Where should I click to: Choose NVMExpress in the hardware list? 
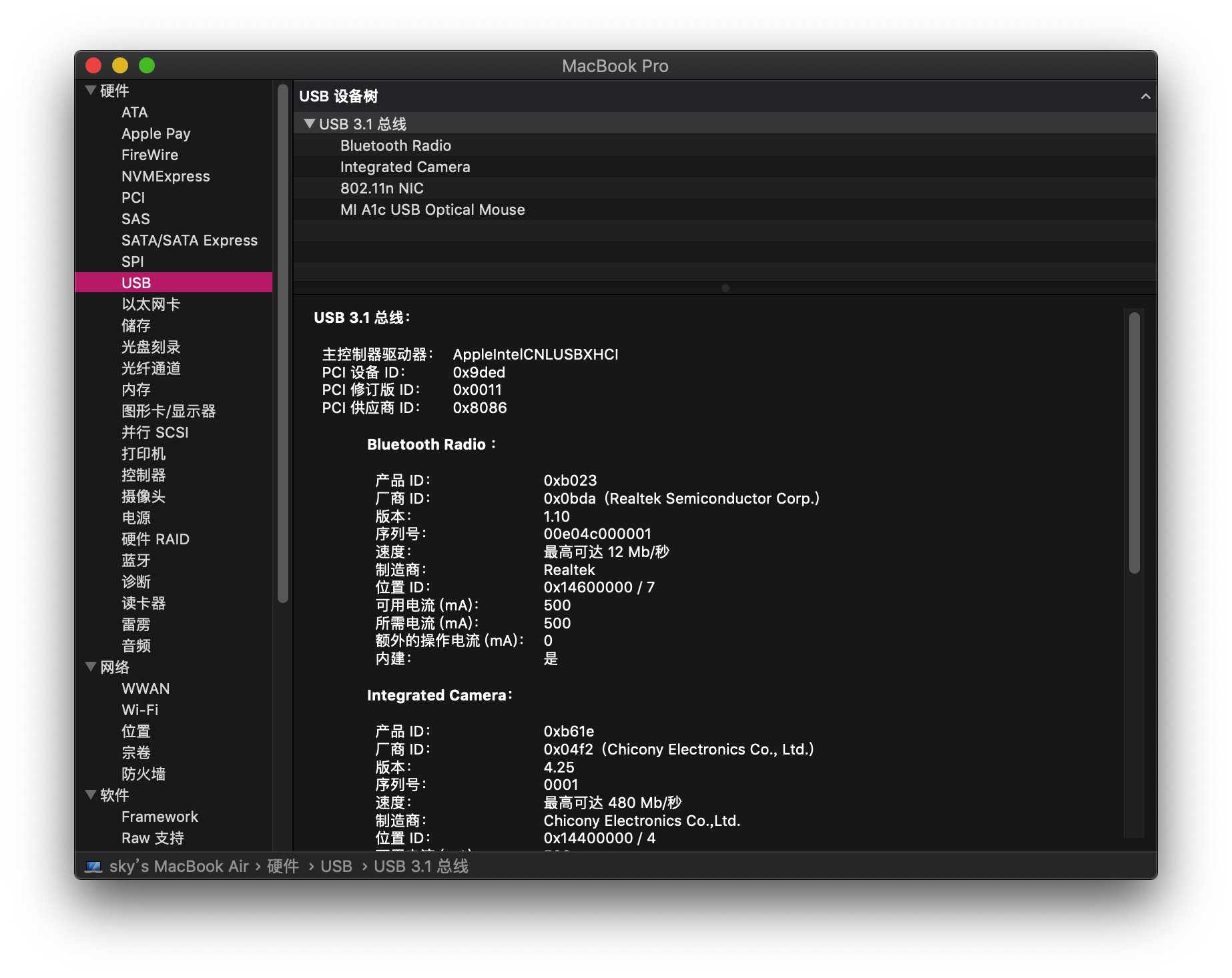point(166,176)
